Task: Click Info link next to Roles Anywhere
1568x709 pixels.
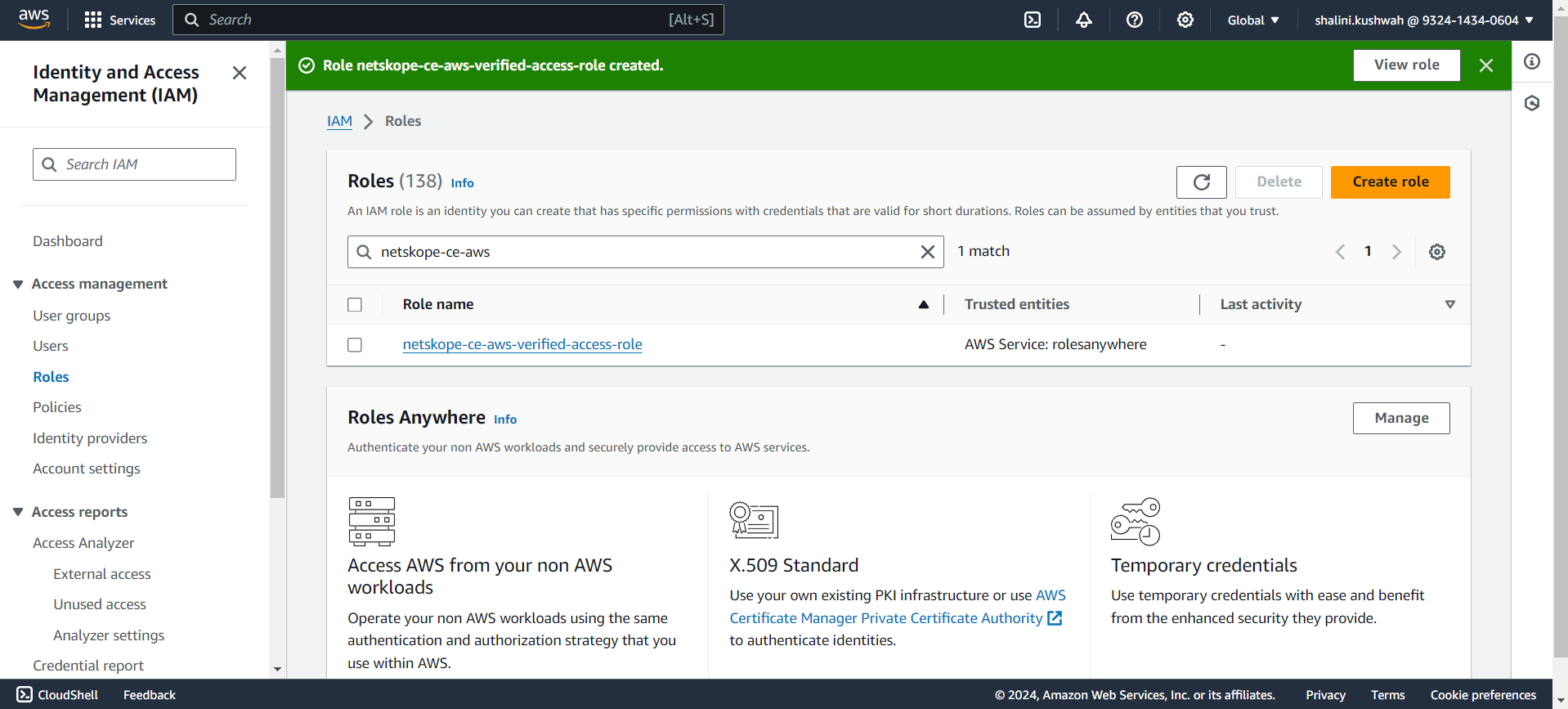Action: 505,420
